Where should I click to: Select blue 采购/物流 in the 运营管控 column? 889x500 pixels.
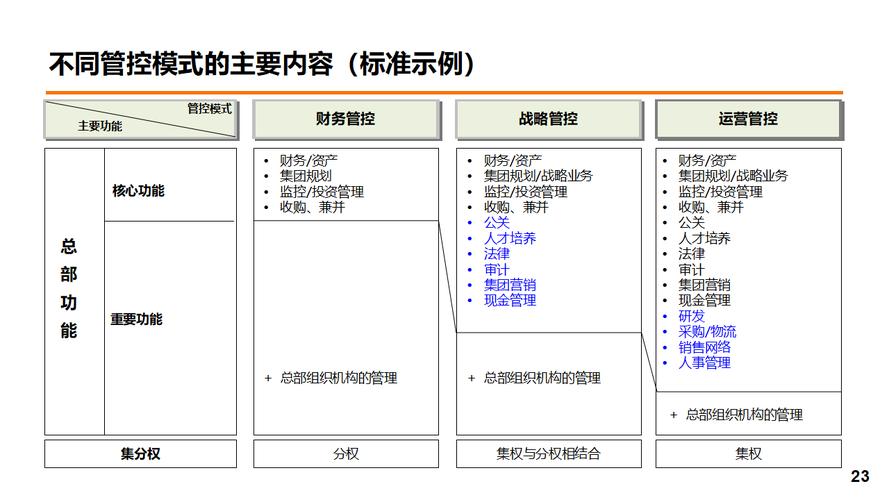click(707, 332)
